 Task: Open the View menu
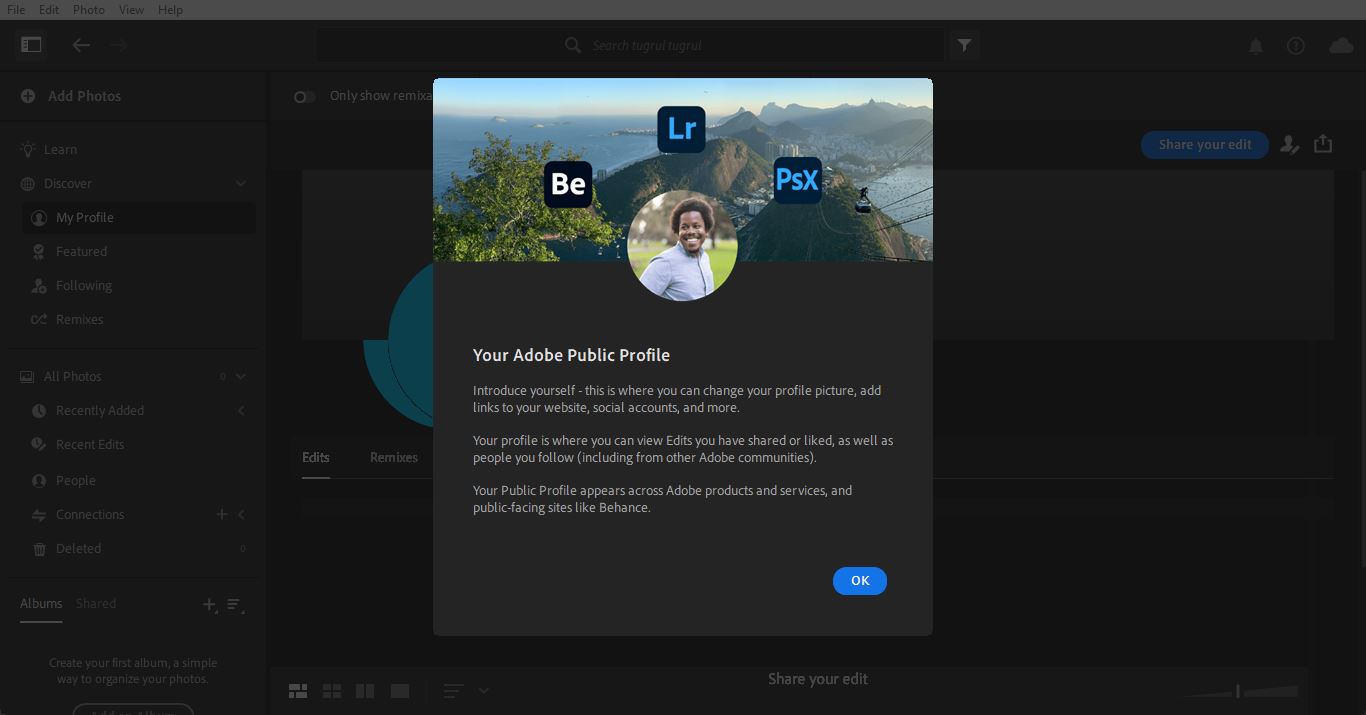[131, 9]
